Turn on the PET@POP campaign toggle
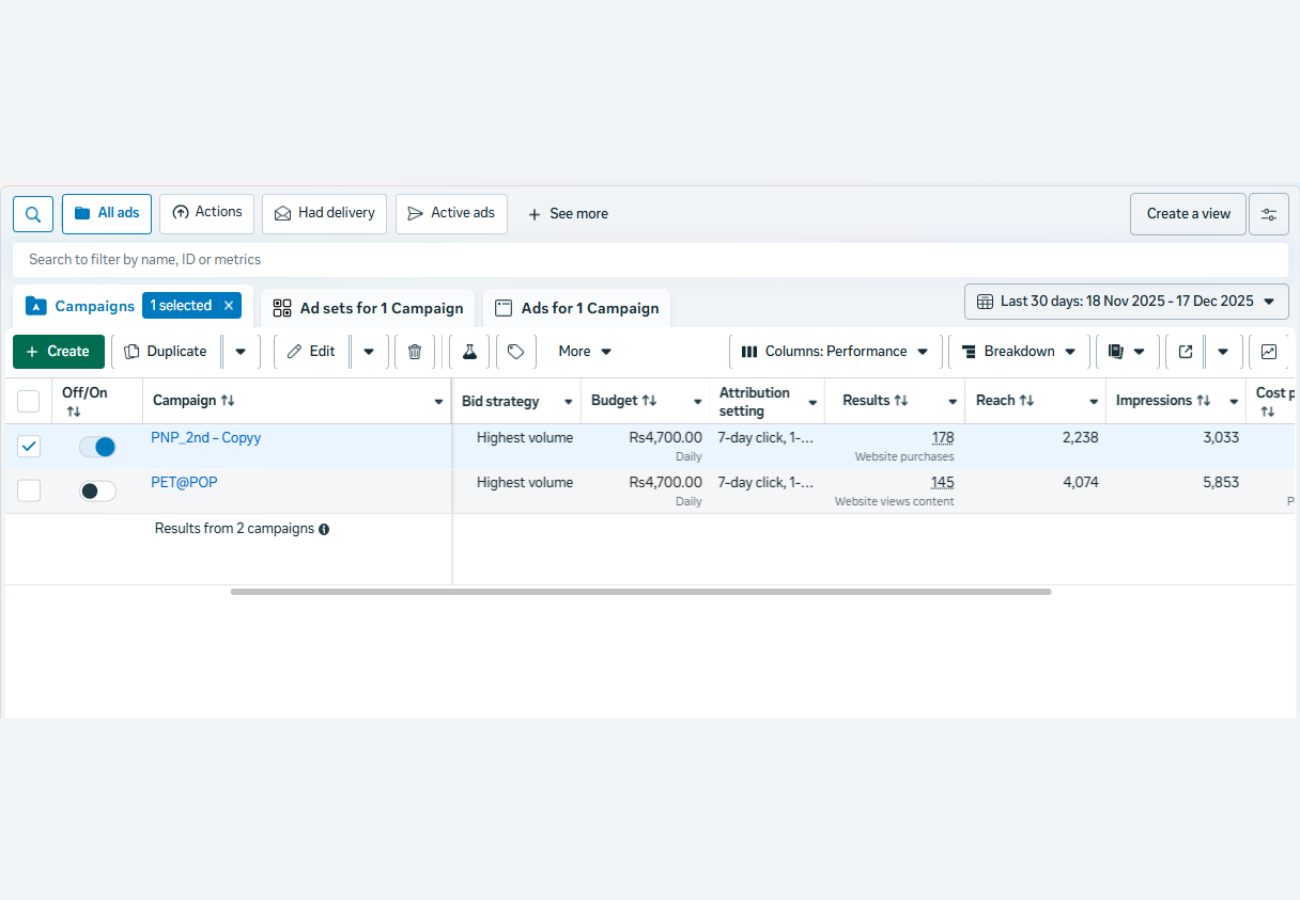 [x=98, y=491]
